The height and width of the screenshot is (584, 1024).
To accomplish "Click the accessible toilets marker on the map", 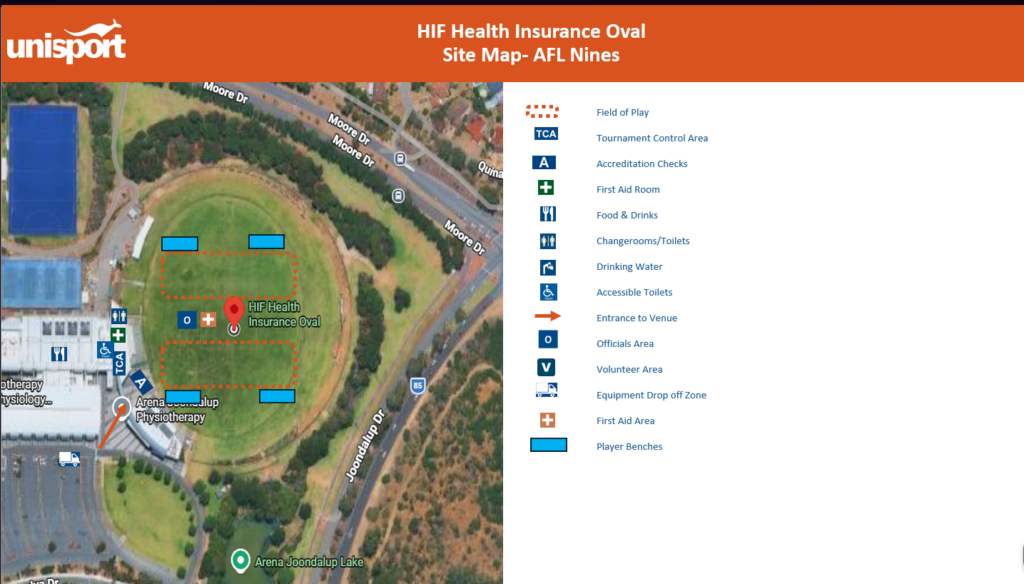I will [x=105, y=350].
